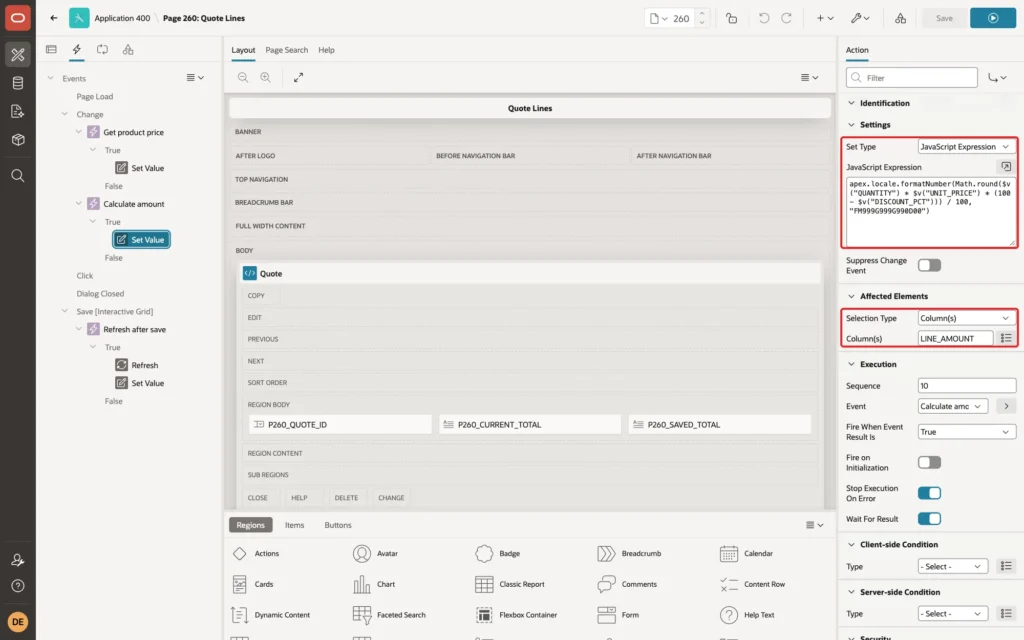Viewport: 1024px width, 640px height.
Task: Redo the last change
Action: 786,18
